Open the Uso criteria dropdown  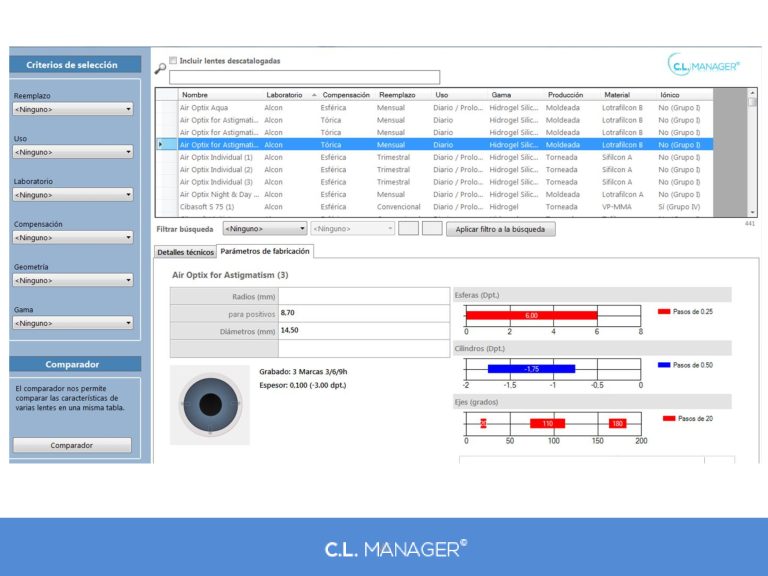coord(73,152)
